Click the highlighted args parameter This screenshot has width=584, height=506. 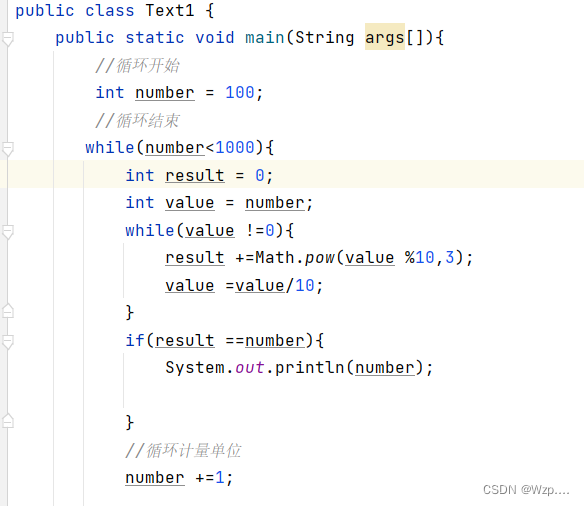[384, 37]
